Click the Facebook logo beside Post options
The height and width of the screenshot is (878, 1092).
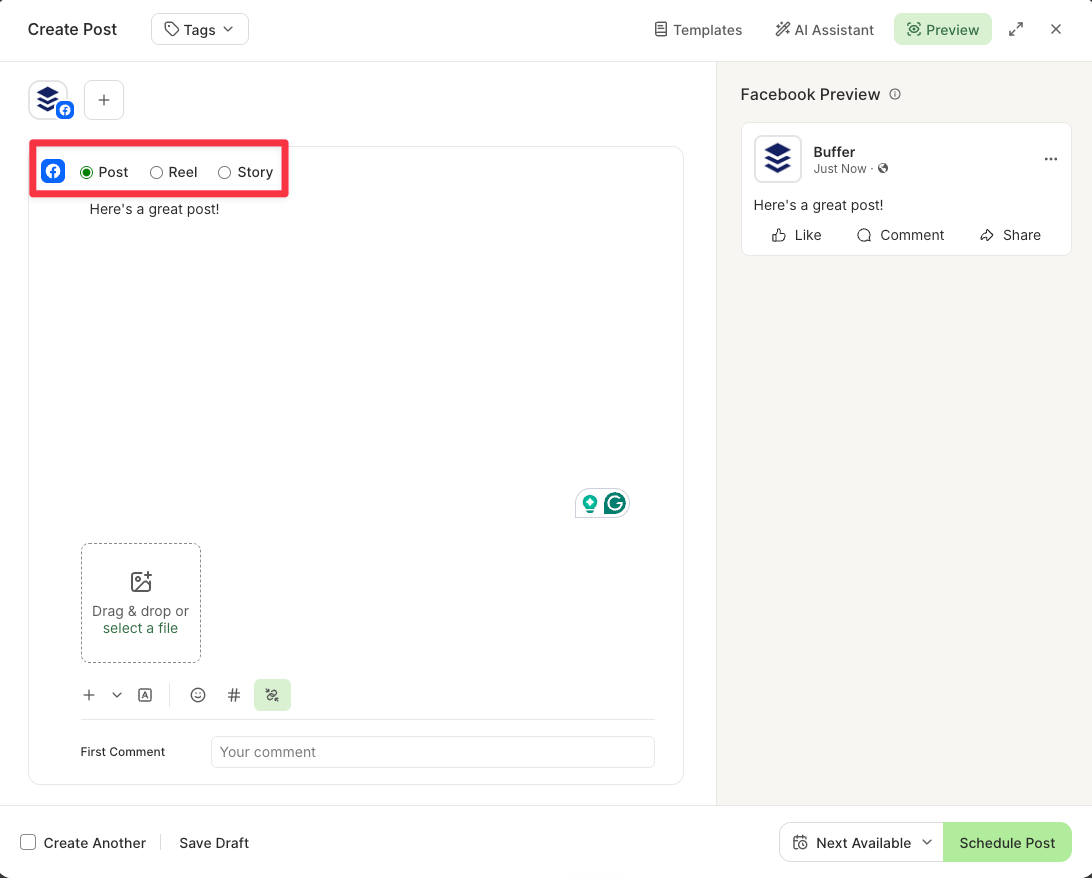[x=53, y=171]
